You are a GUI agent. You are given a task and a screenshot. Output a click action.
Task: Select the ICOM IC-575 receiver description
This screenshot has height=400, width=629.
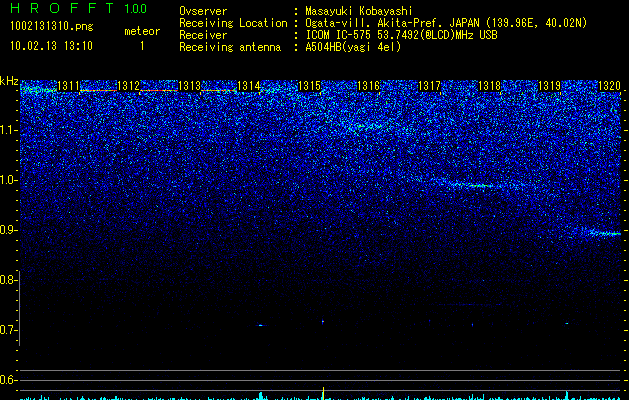[x=401, y=35]
